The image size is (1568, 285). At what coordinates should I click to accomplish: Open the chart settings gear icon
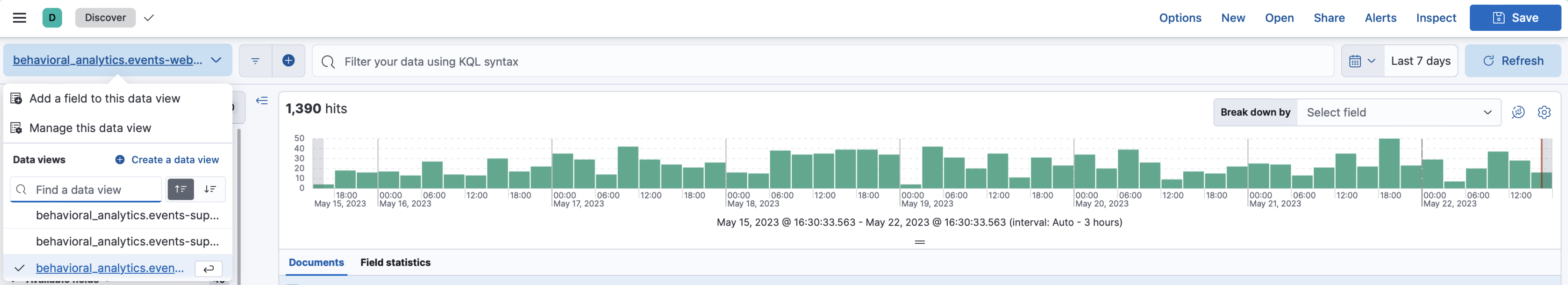(x=1544, y=113)
